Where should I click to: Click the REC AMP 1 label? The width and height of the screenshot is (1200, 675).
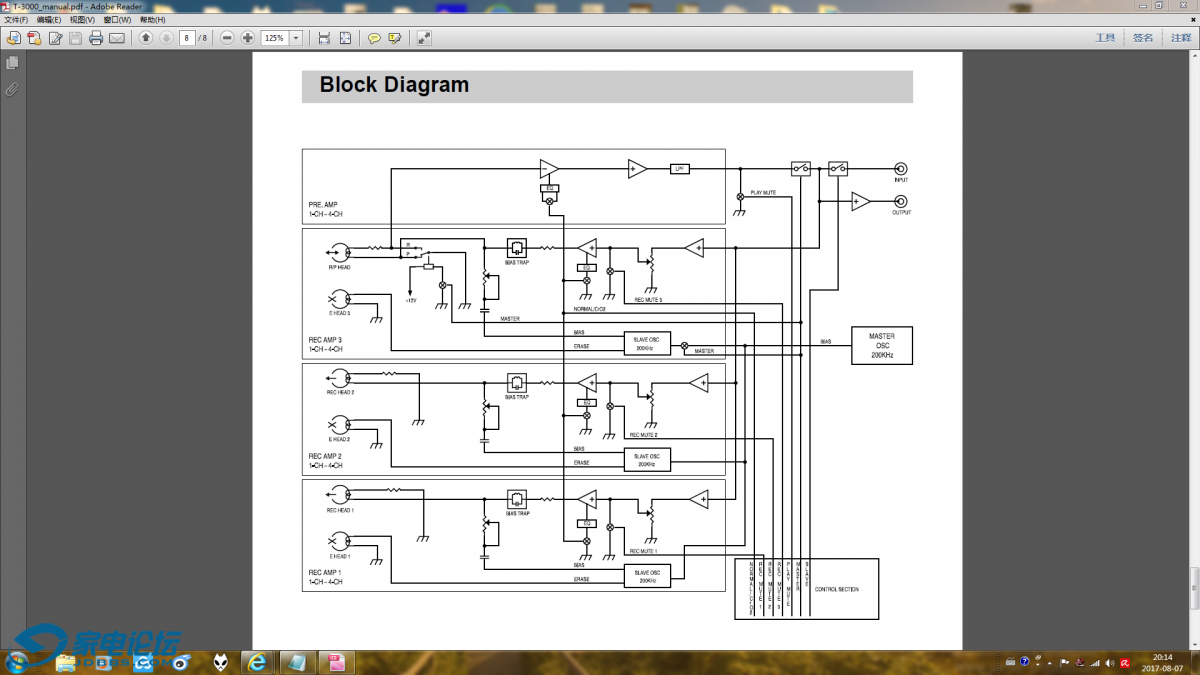pyautogui.click(x=325, y=573)
